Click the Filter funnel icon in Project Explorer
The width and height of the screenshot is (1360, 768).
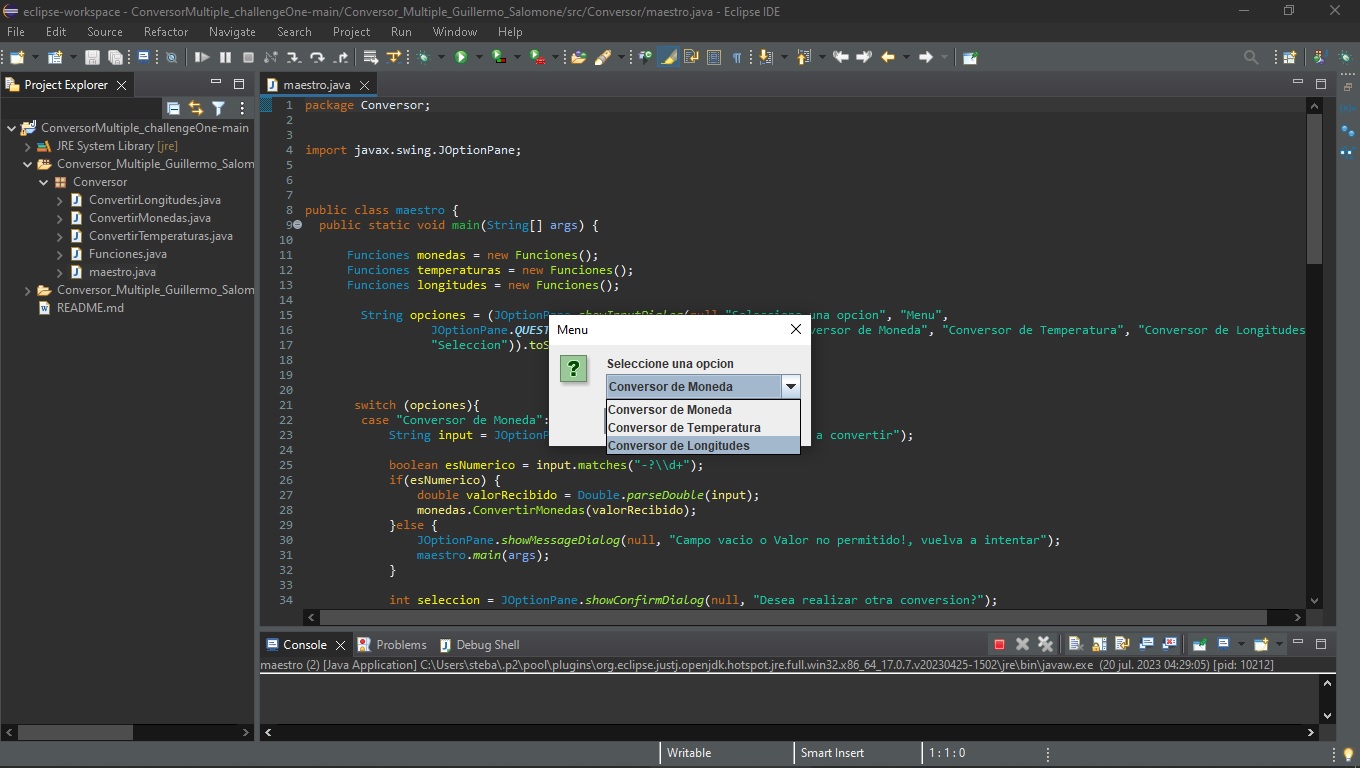point(218,108)
